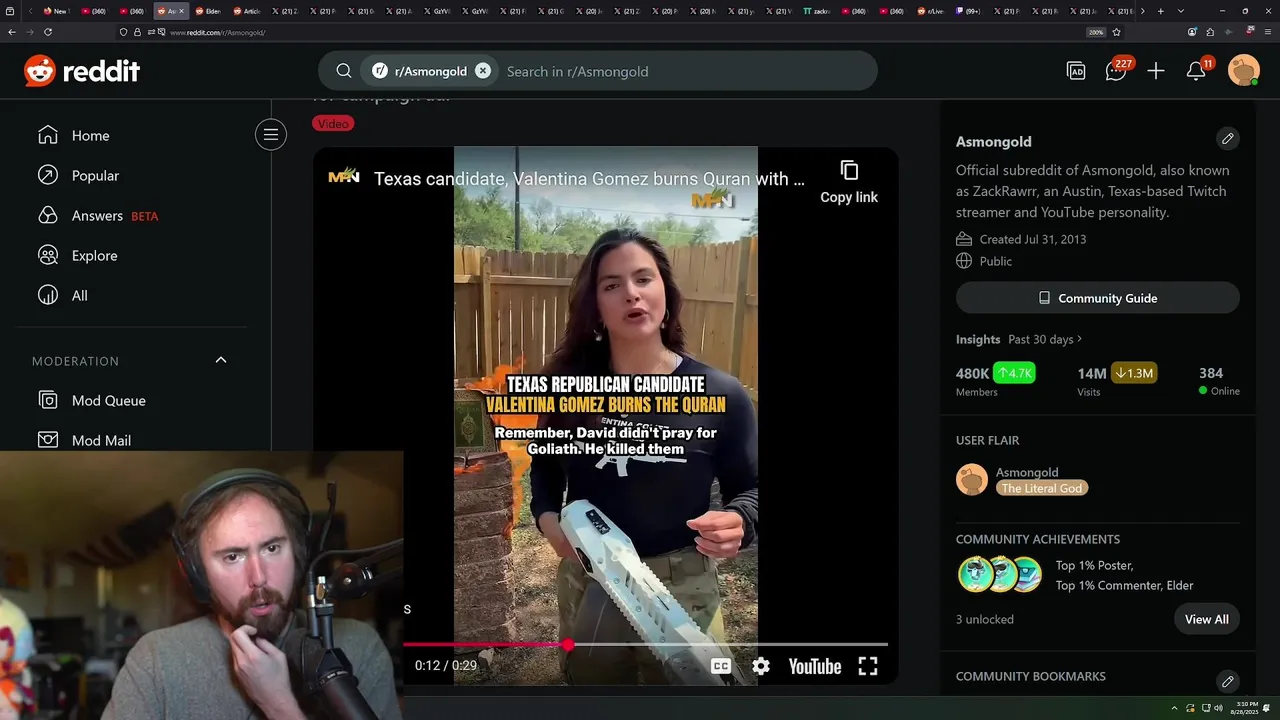1280x720 pixels.
Task: Open the Reddit home logo
Action: pos(82,71)
